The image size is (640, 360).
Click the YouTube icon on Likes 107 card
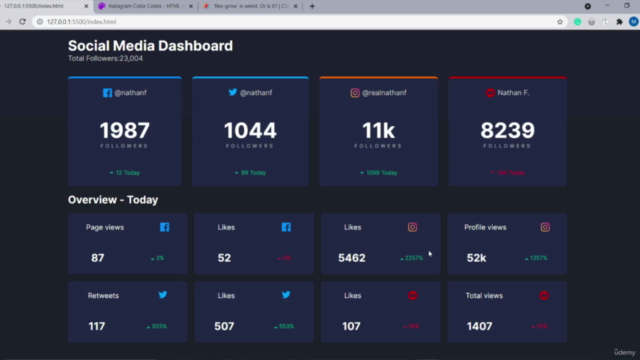[x=413, y=295]
